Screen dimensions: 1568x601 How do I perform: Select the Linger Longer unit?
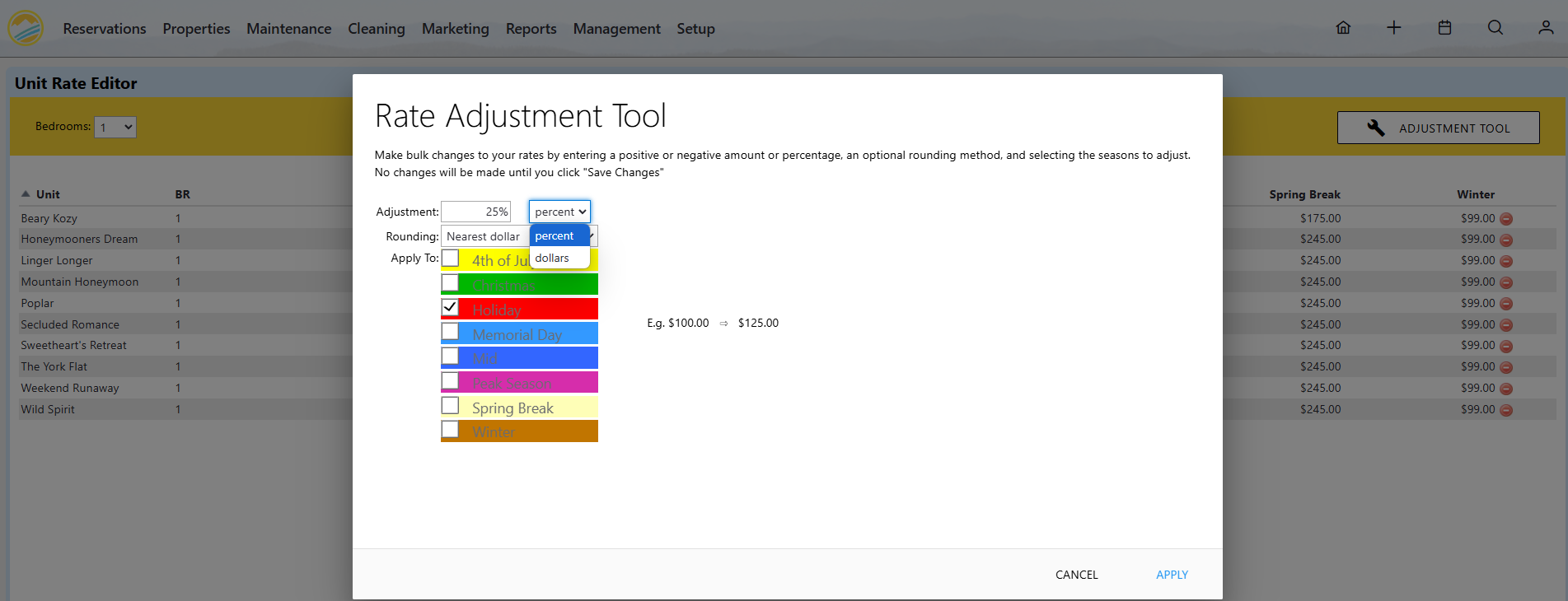(57, 260)
